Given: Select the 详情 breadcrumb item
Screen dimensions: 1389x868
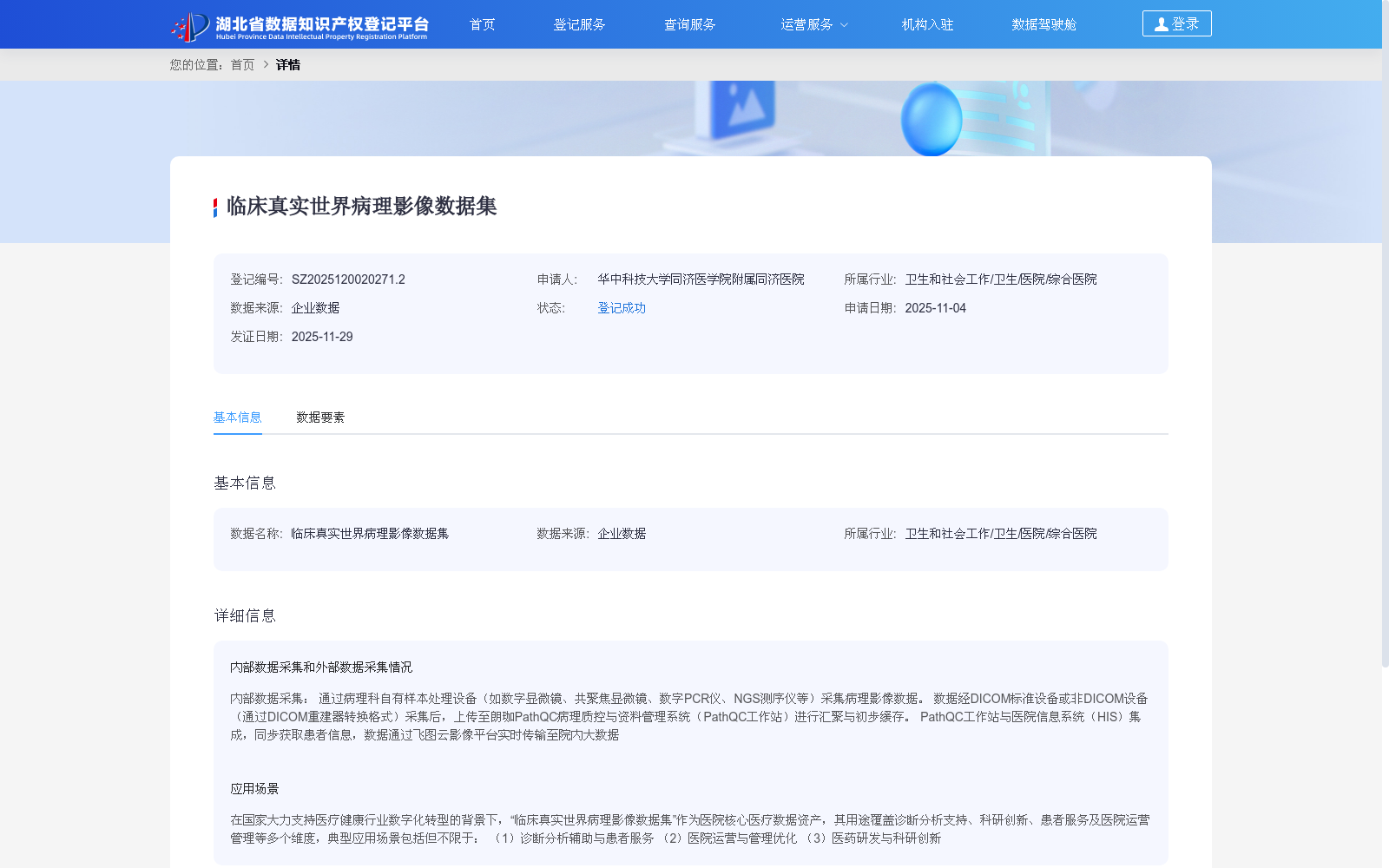Looking at the screenshot, I should pos(288,64).
